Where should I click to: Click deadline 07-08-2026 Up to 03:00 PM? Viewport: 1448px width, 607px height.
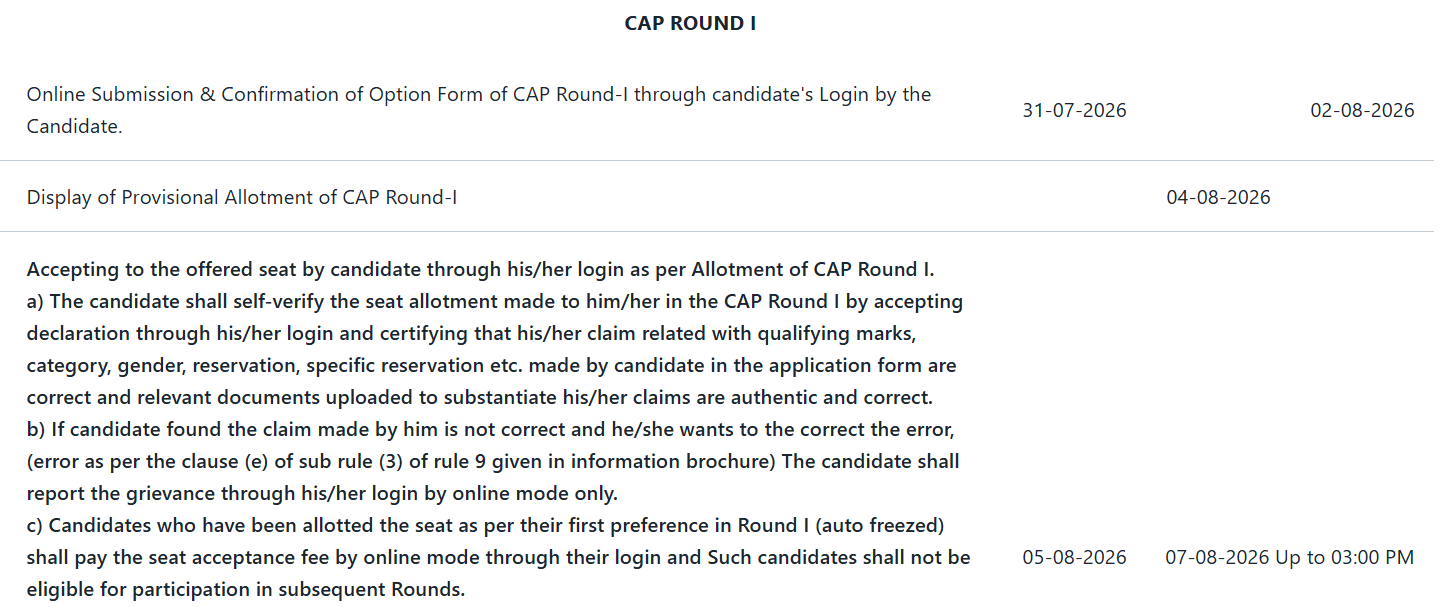[x=1290, y=557]
